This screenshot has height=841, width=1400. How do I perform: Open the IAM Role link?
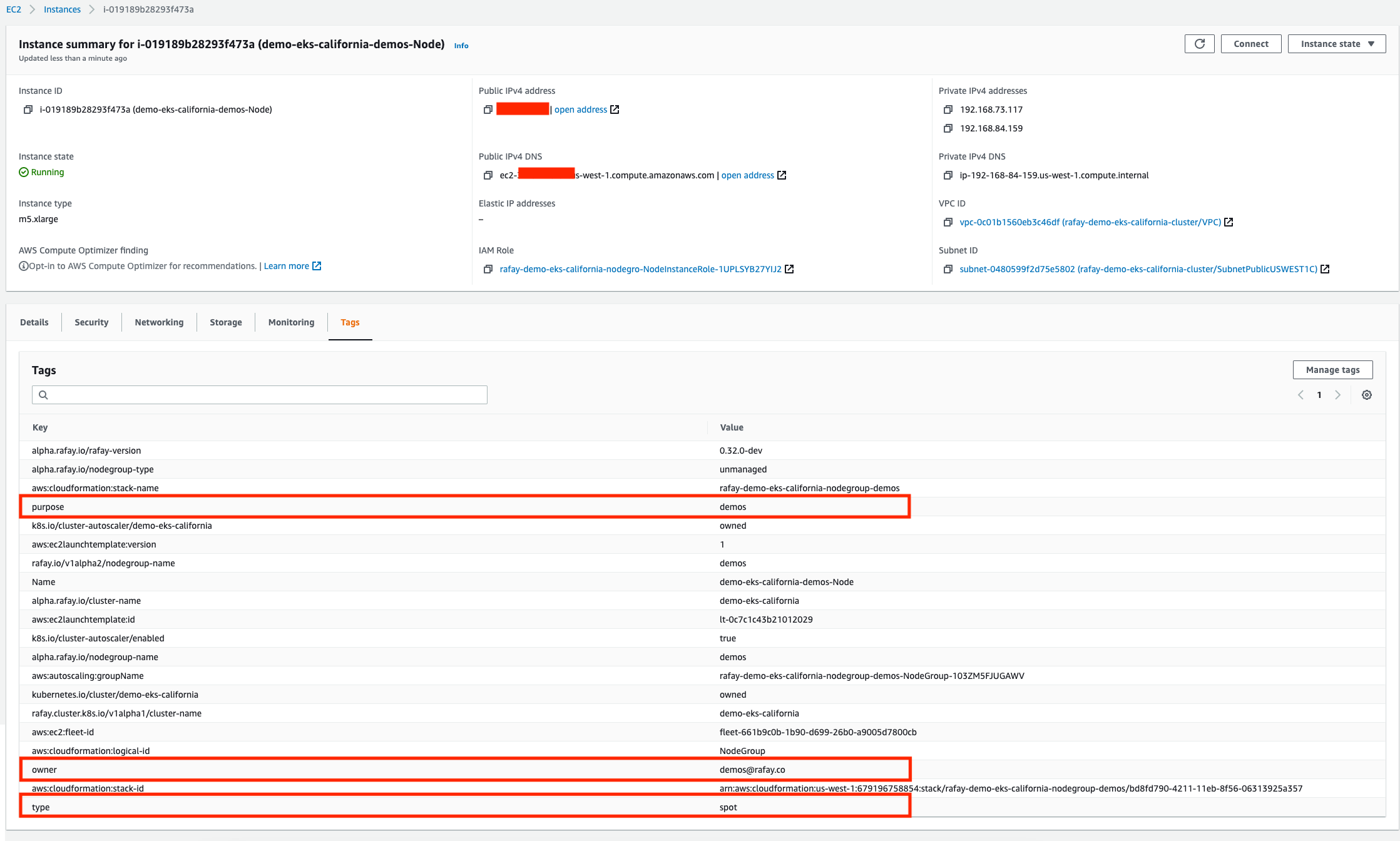[641, 269]
